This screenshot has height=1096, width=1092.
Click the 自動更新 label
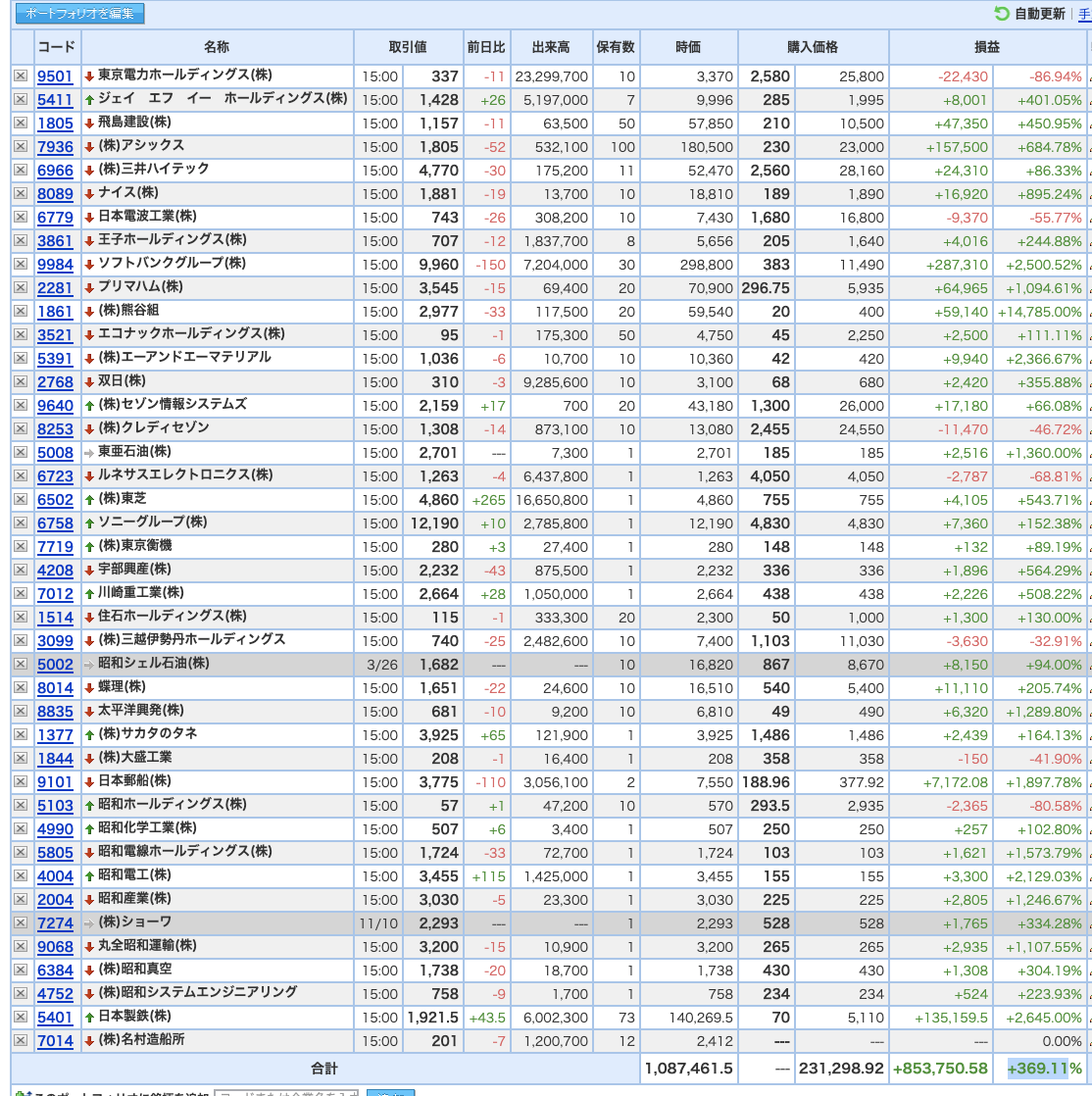pyautogui.click(x=1040, y=14)
